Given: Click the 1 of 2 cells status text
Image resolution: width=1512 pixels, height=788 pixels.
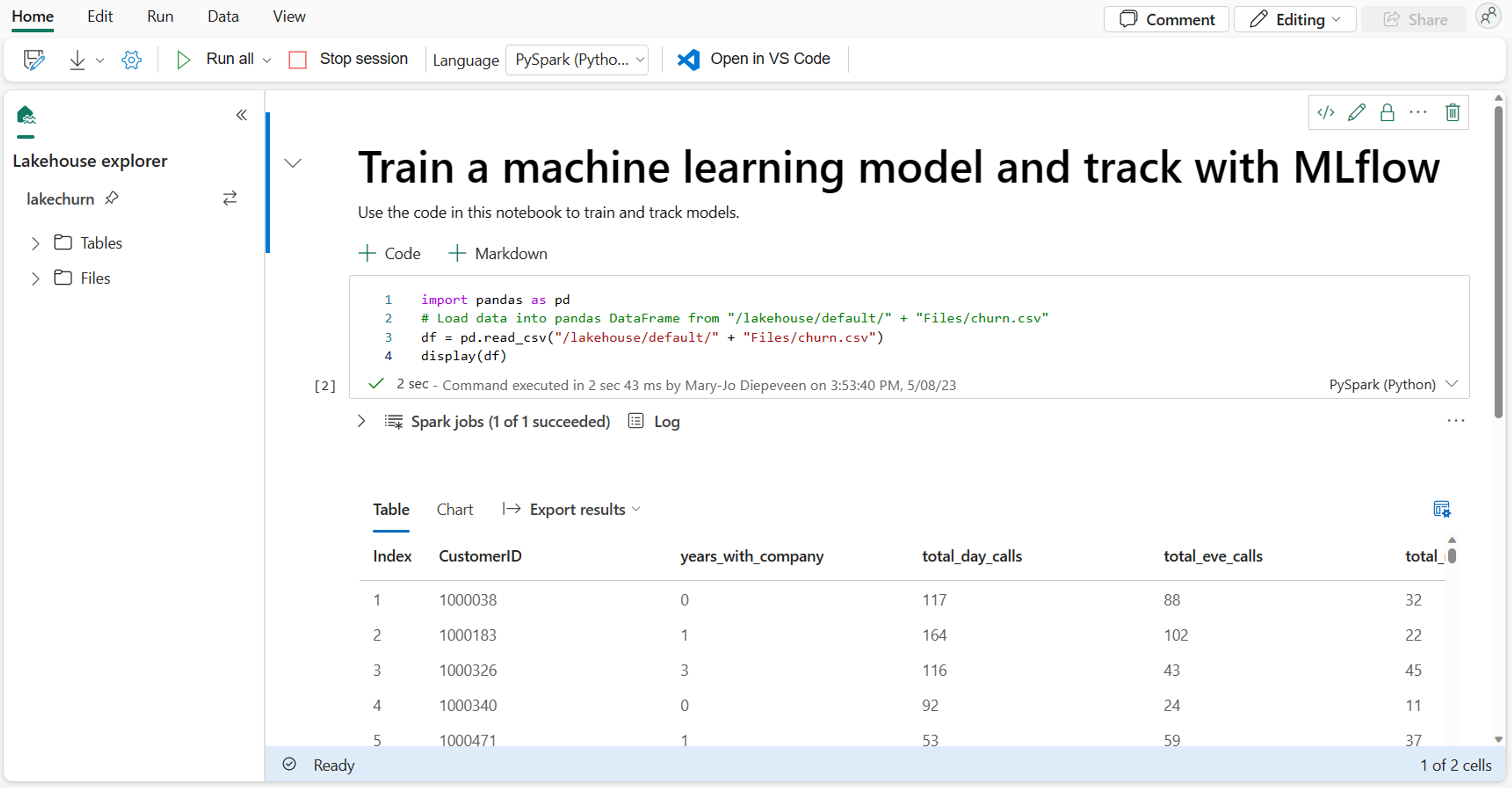Looking at the screenshot, I should 1456,765.
